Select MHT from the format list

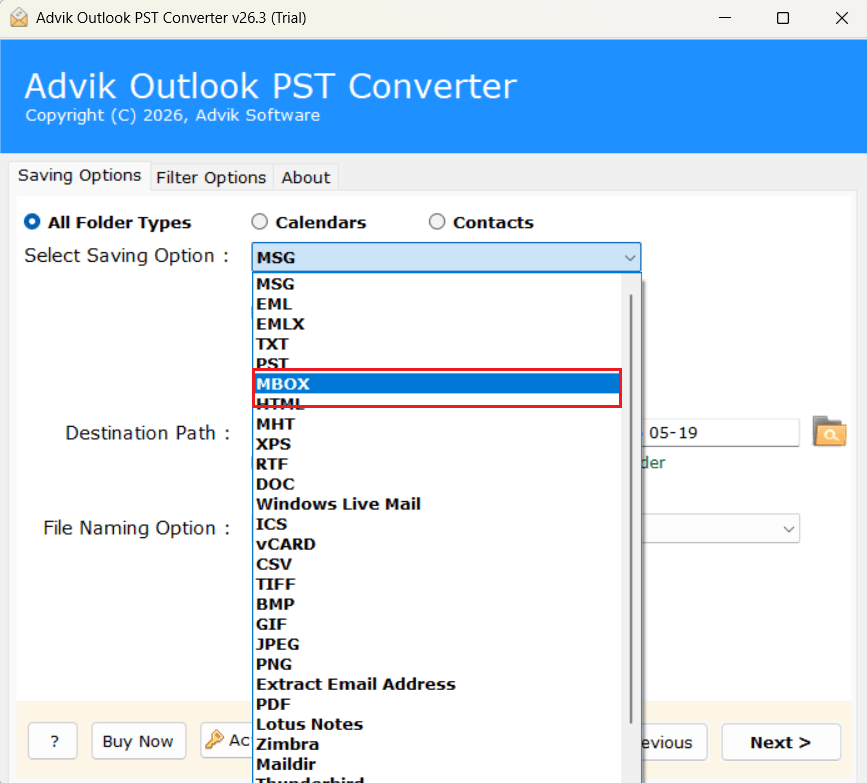point(437,424)
